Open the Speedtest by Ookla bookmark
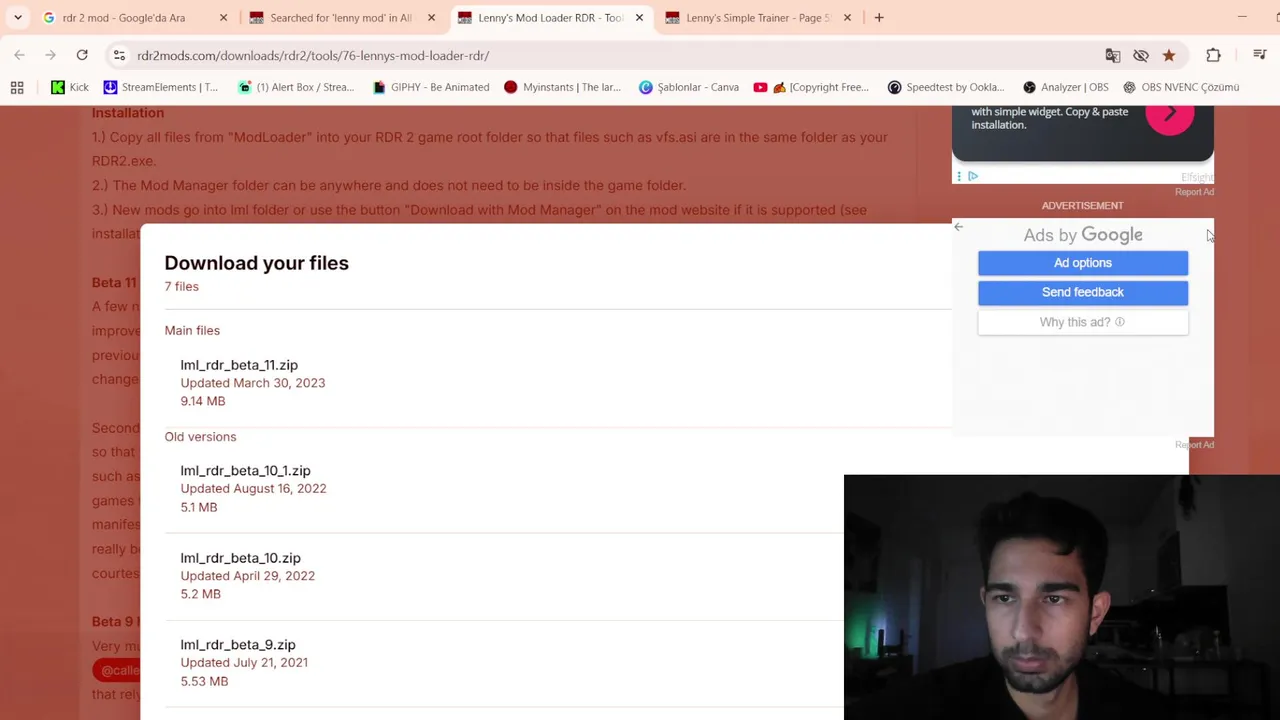The width and height of the screenshot is (1280, 720). point(946,87)
